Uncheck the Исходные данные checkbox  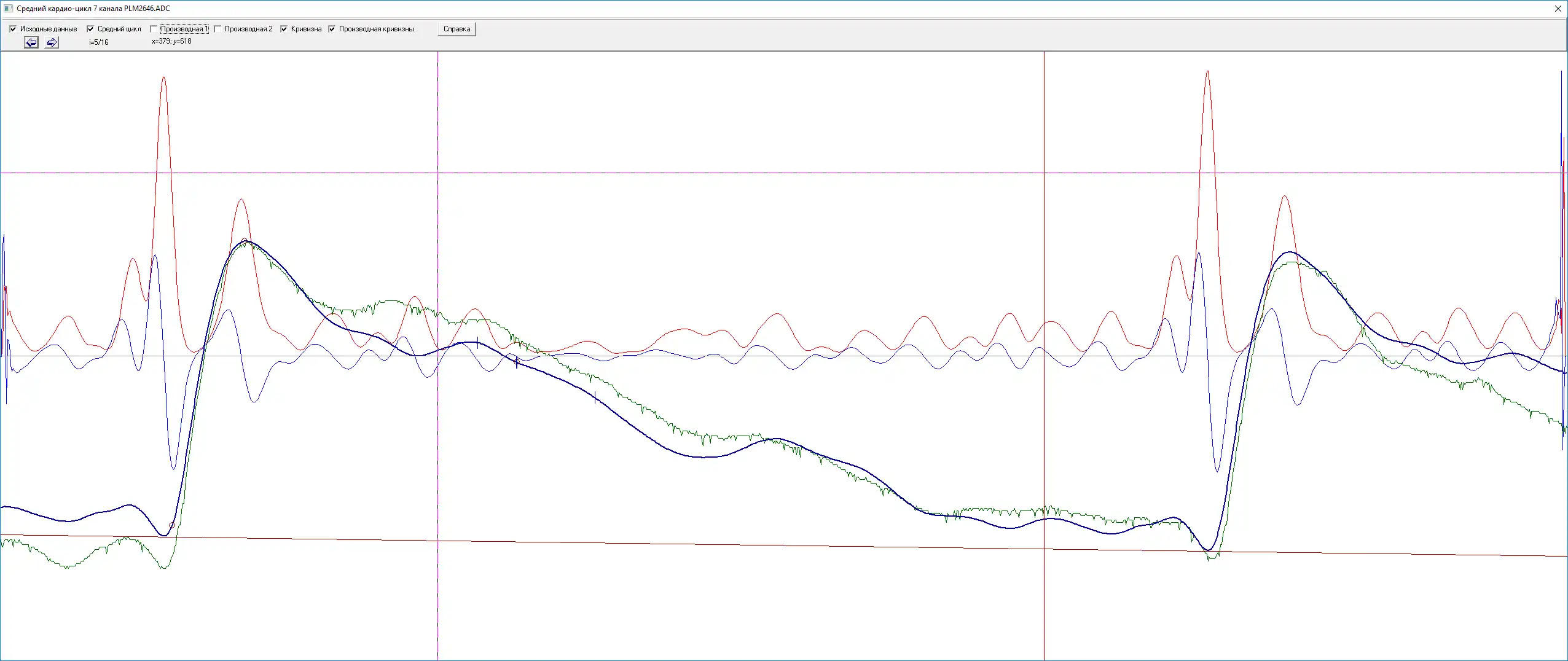[x=13, y=29]
